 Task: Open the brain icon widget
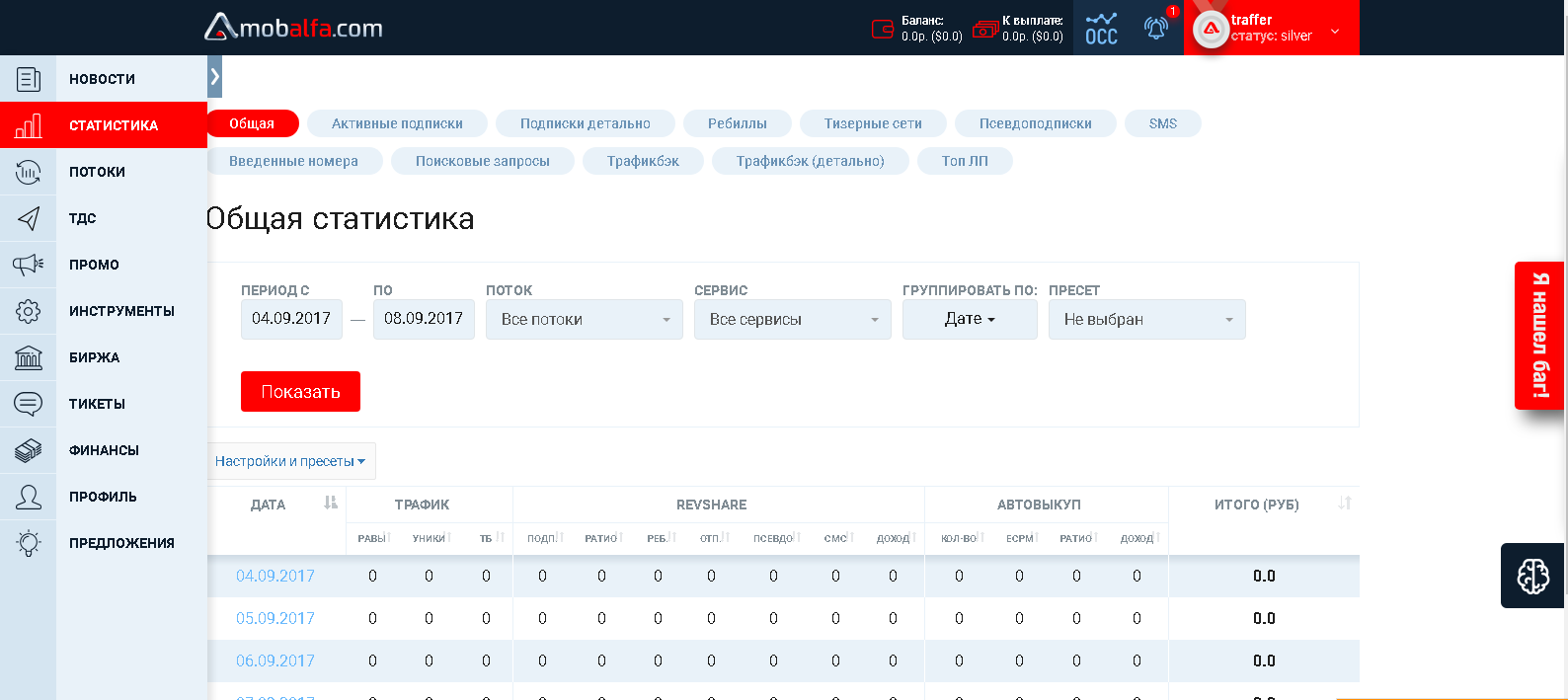pyautogui.click(x=1532, y=576)
